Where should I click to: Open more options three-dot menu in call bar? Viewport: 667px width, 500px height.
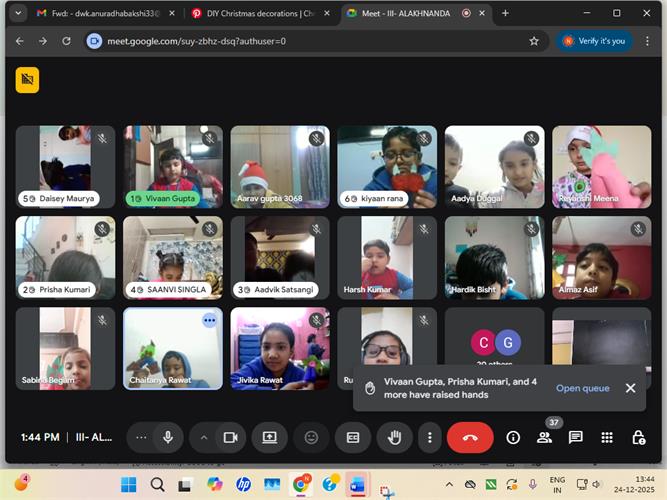tap(430, 437)
